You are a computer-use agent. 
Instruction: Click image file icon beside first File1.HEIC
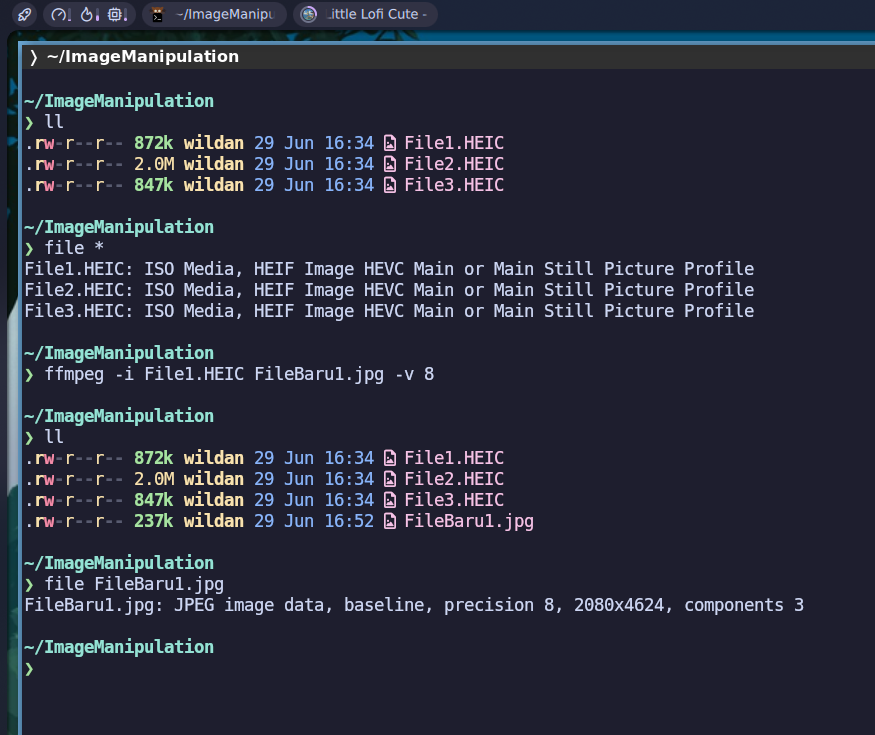390,143
